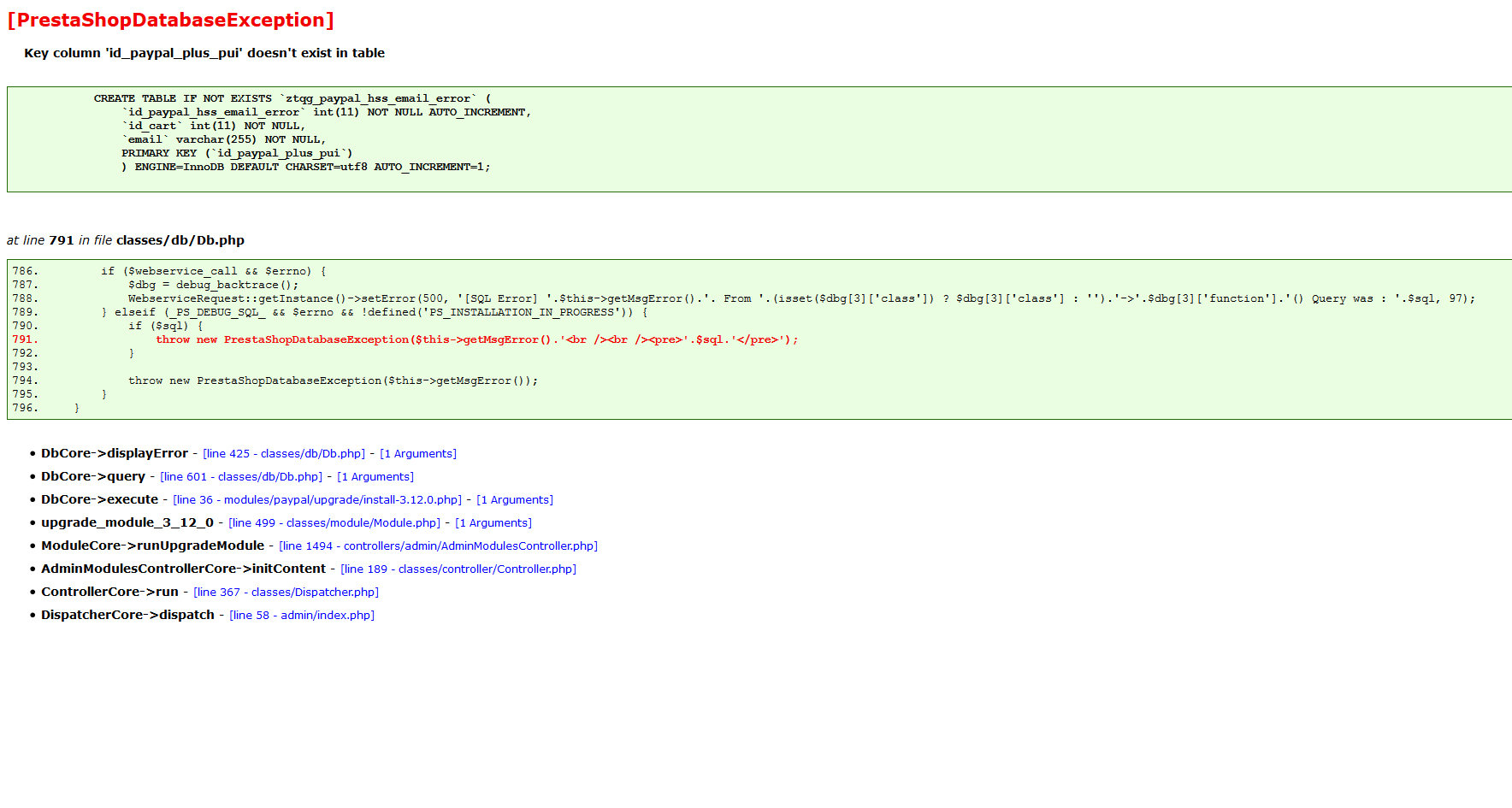Click the ENGINE=InnoDB SQL line
This screenshot has height=808, width=1512.
click(x=306, y=167)
